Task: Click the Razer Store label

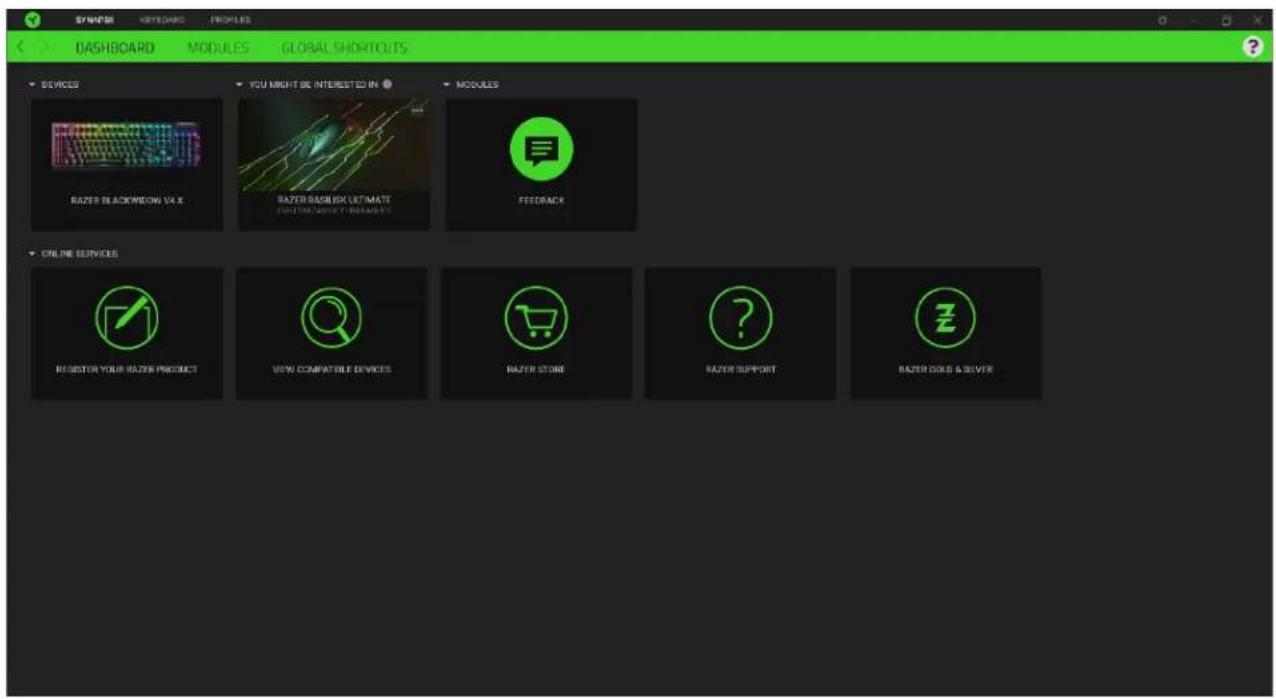Action: (x=536, y=369)
